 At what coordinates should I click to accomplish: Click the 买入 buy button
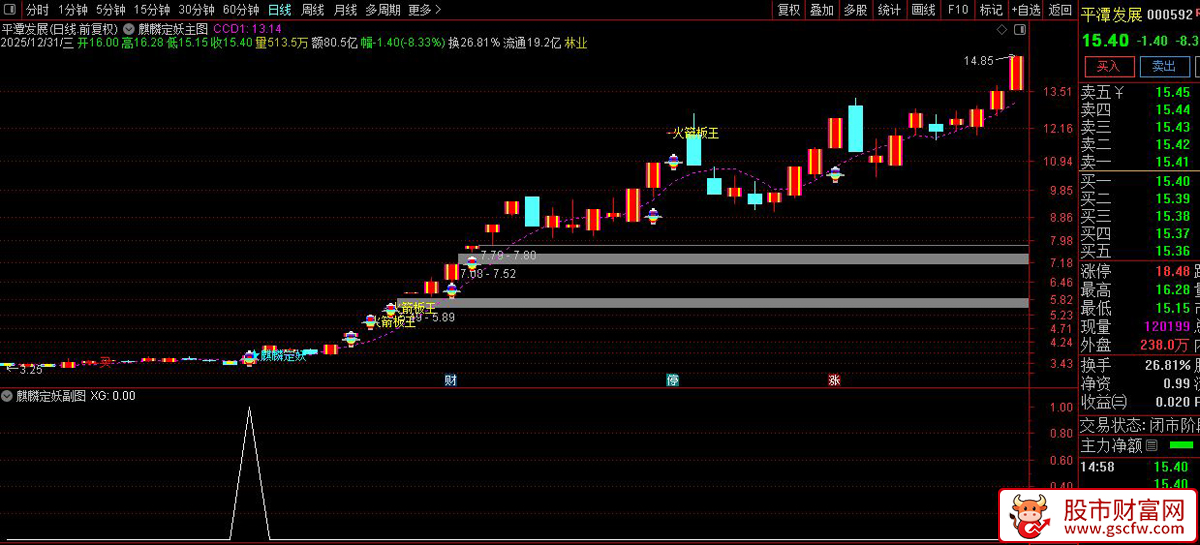tap(1109, 66)
